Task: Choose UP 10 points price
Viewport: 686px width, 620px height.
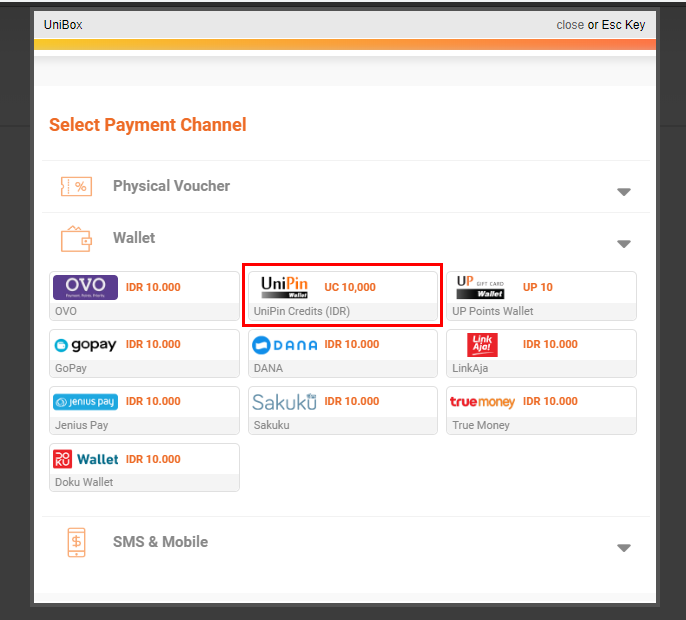Action: [x=538, y=287]
